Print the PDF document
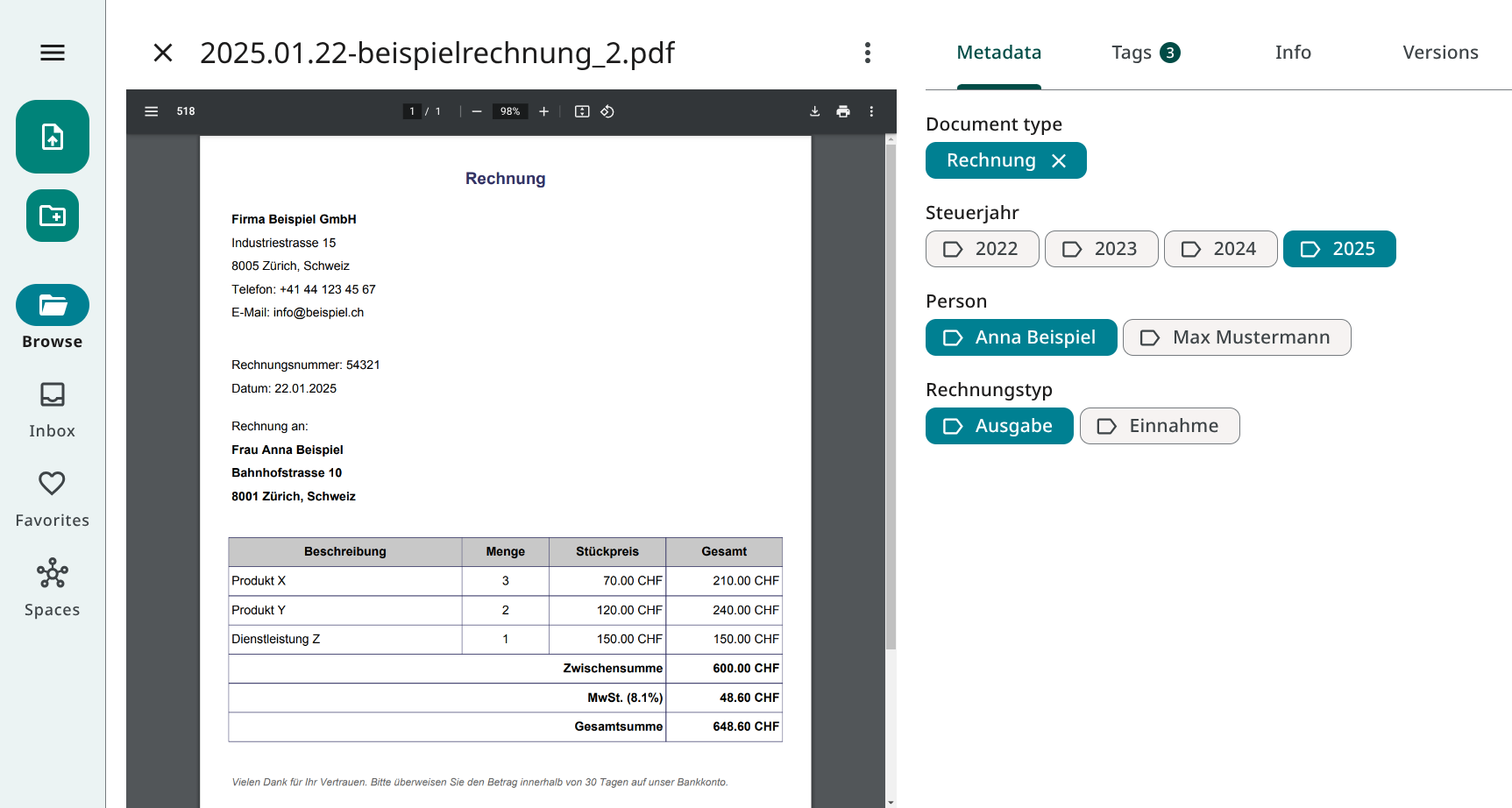1512x808 pixels. point(843,111)
